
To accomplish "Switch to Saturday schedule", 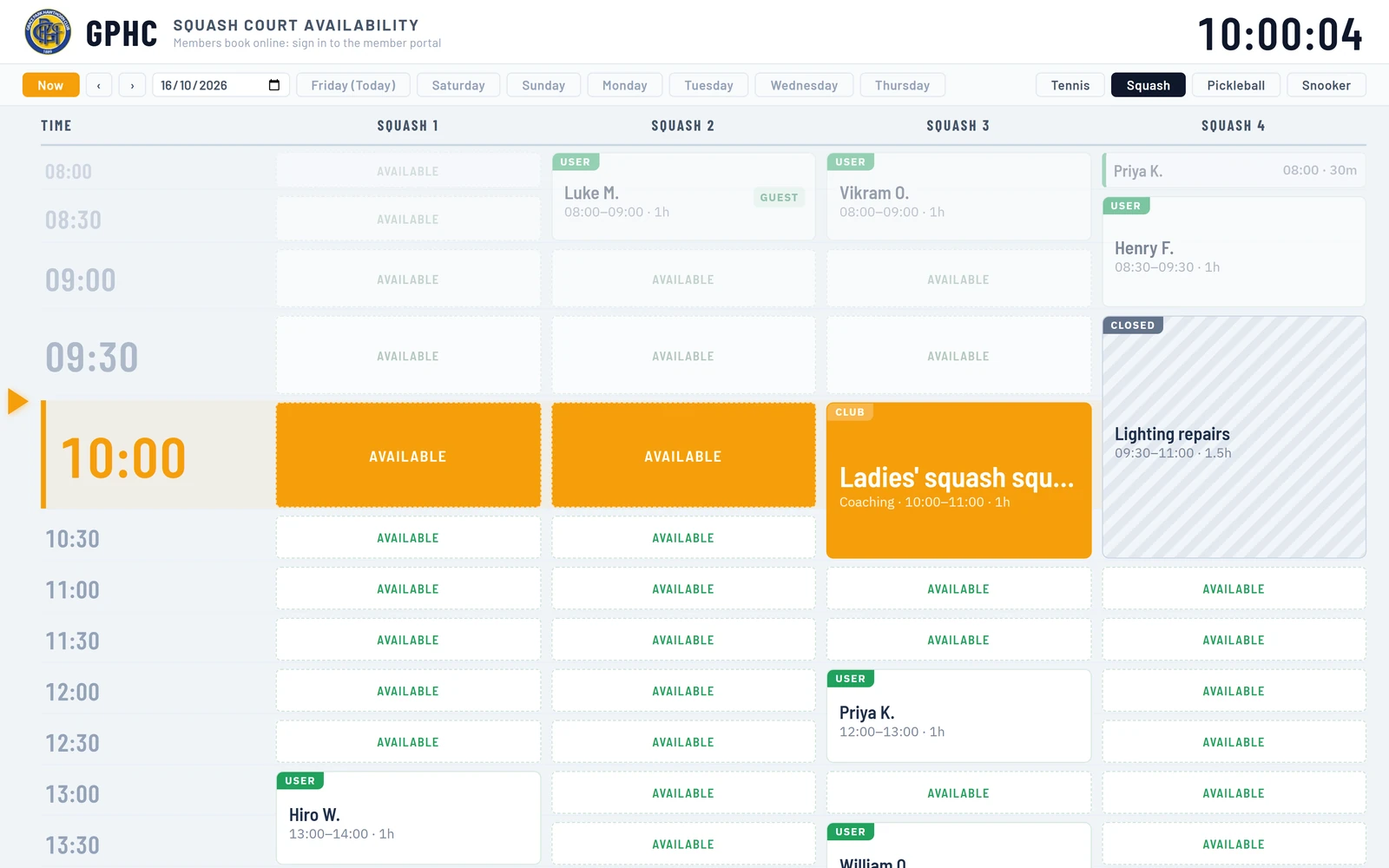I will pos(458,85).
